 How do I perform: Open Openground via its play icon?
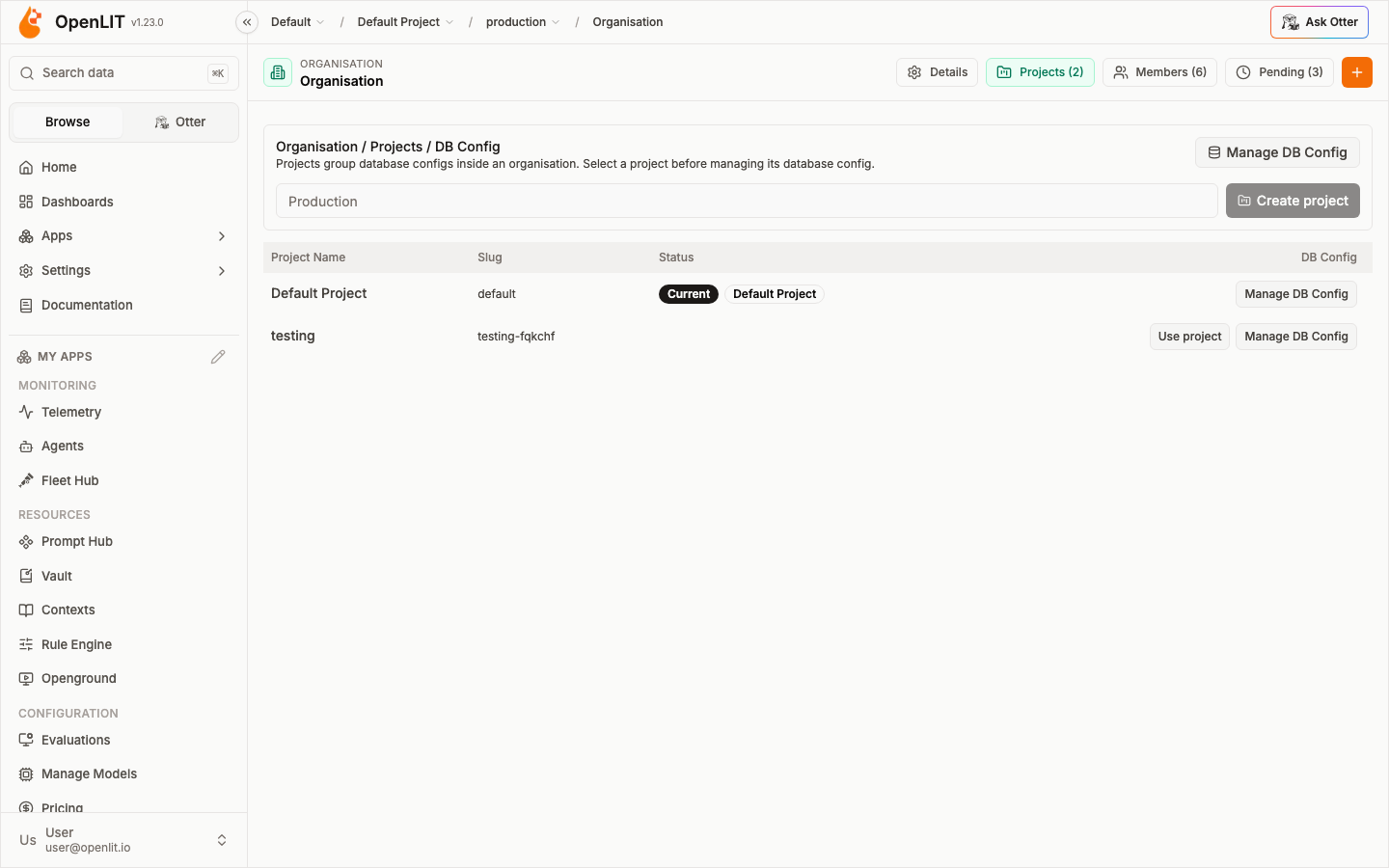coord(26,679)
